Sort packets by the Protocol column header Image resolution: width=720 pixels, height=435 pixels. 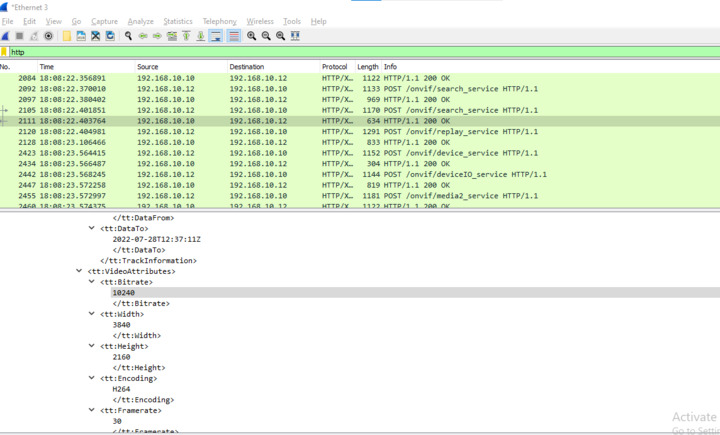(335, 67)
